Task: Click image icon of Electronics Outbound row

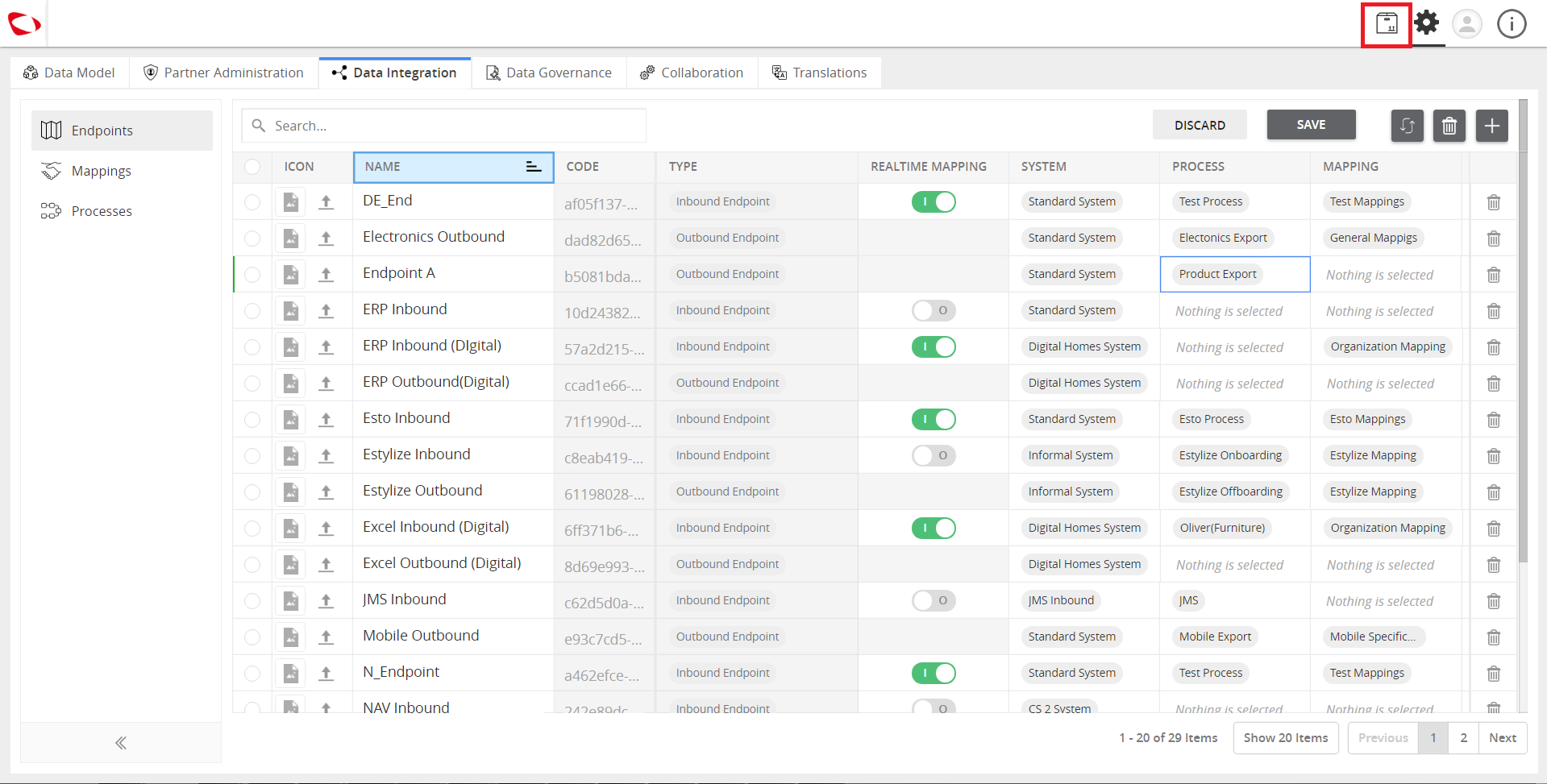Action: [290, 239]
